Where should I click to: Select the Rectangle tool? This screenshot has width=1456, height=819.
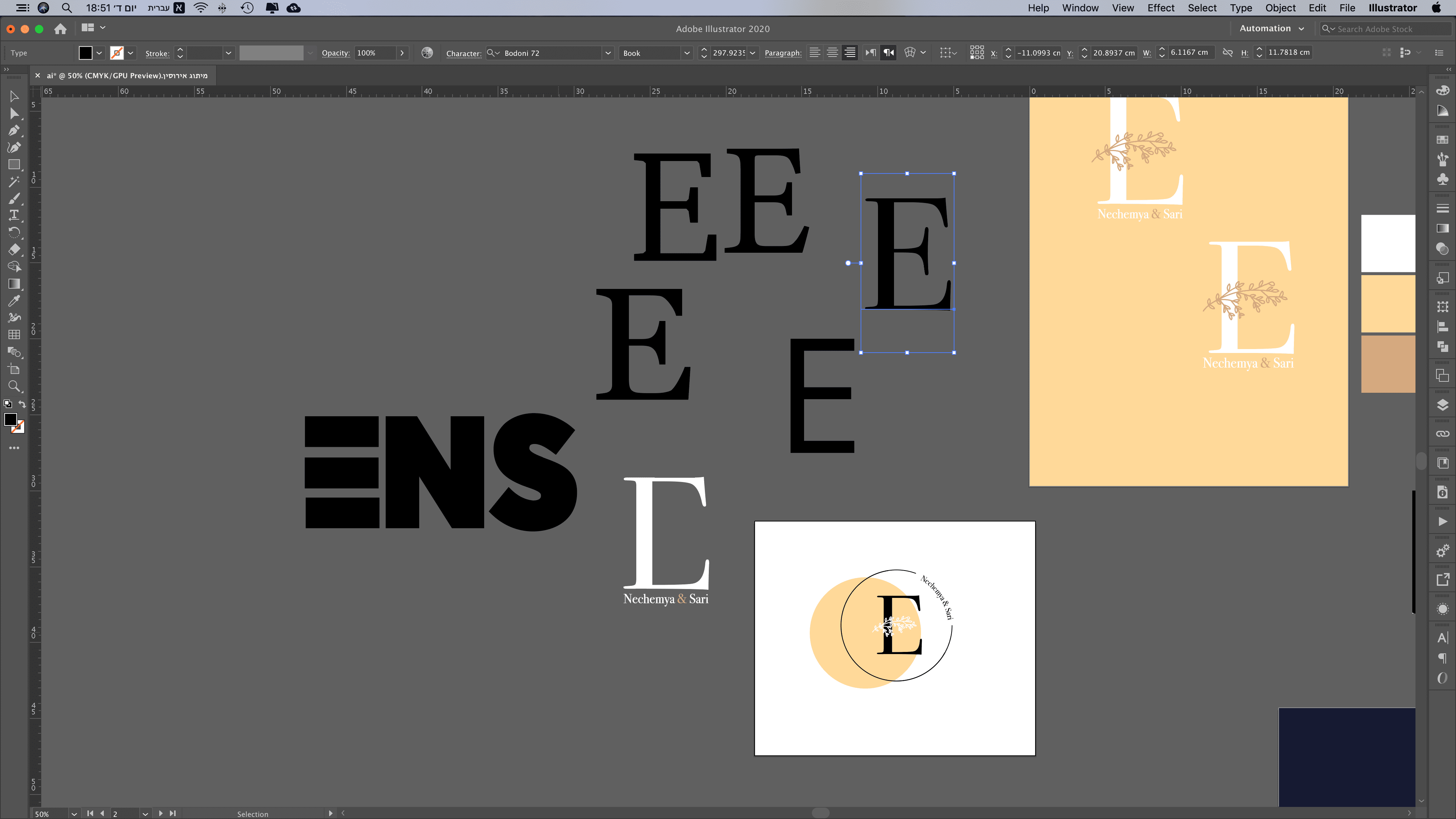[x=14, y=165]
